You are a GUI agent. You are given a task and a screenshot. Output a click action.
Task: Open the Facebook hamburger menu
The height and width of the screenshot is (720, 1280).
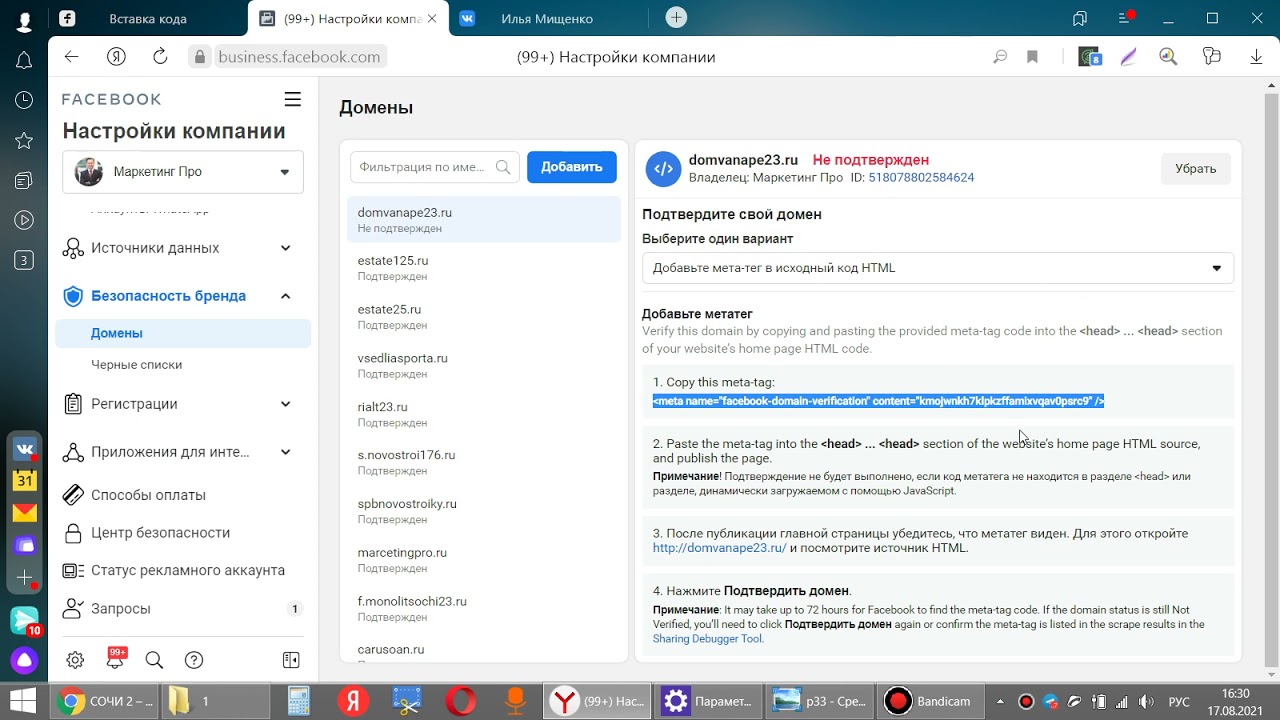[x=292, y=99]
